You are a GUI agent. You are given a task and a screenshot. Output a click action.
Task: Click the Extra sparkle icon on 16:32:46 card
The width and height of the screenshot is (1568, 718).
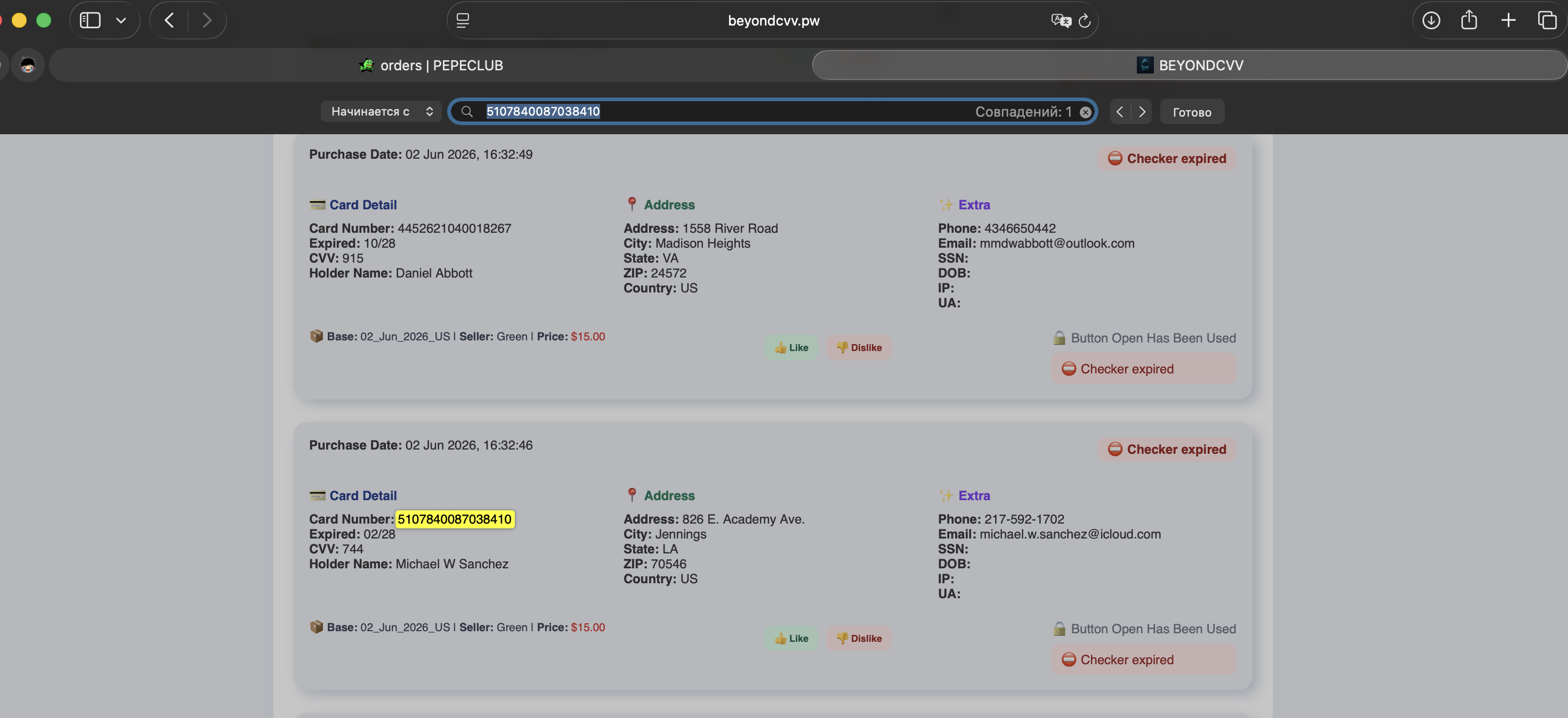coord(946,495)
